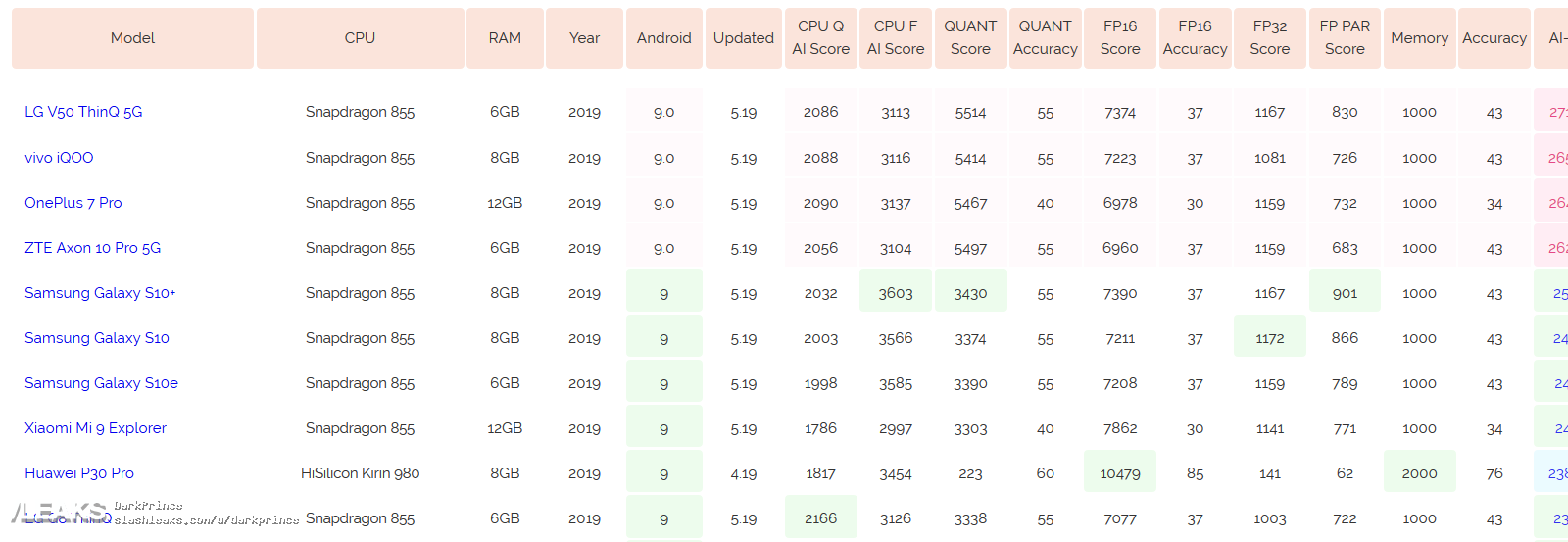The width and height of the screenshot is (1568, 542).
Task: Select the highlighted 10479 FP16 score cell
Action: pyautogui.click(x=1120, y=473)
